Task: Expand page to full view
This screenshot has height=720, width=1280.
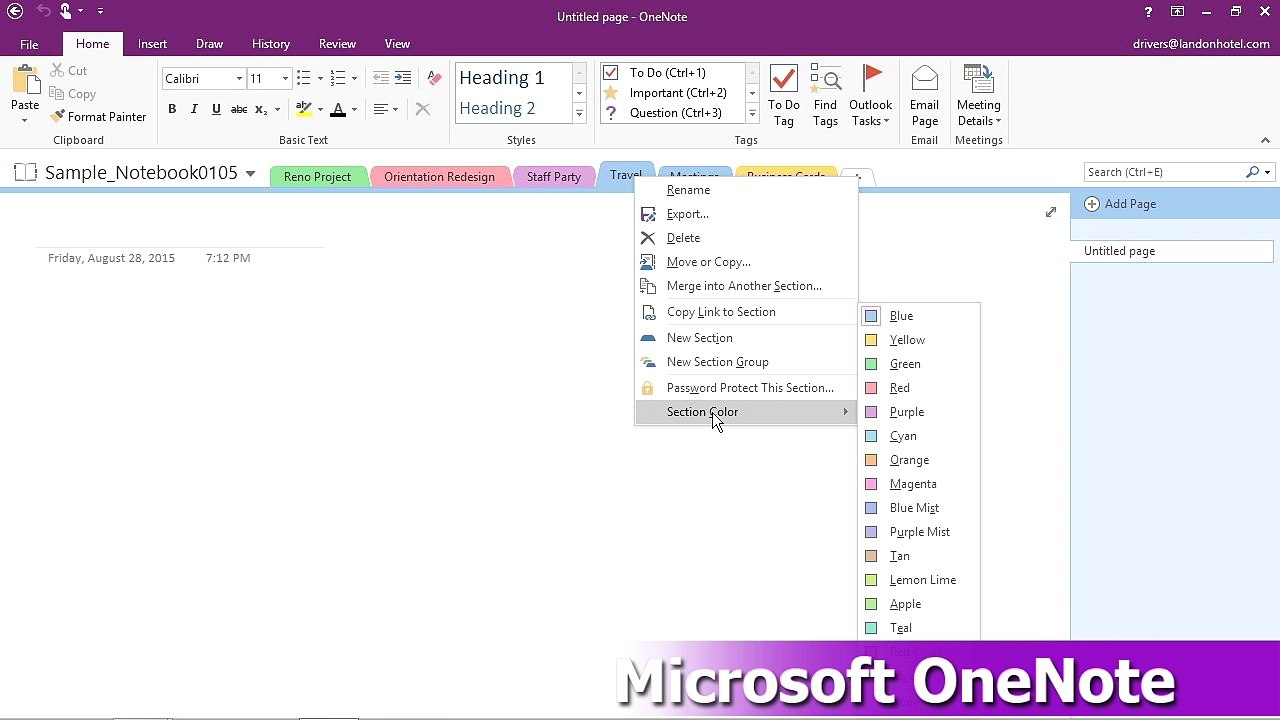Action: point(1051,212)
